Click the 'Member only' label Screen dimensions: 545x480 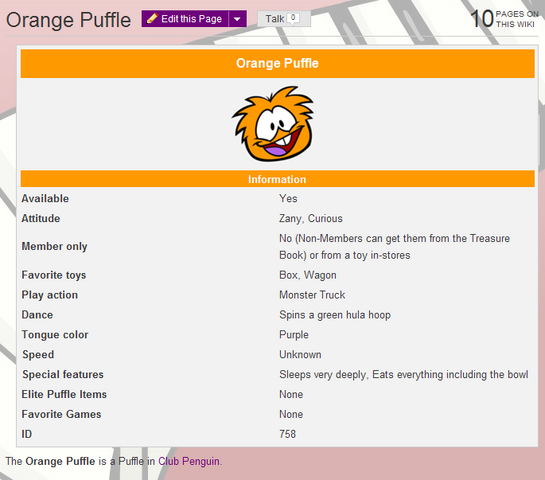(54, 246)
